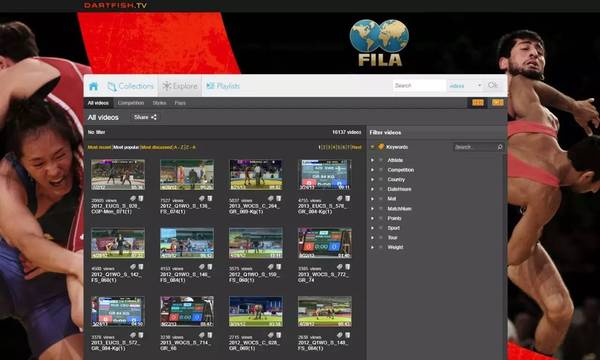Image resolution: width=600 pixels, height=360 pixels.
Task: Click the magnifier in Keywords search box
Action: coord(500,147)
